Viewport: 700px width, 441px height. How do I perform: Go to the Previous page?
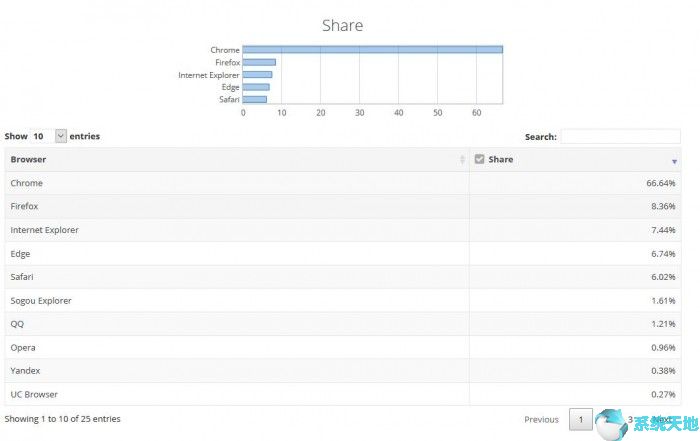[541, 419]
